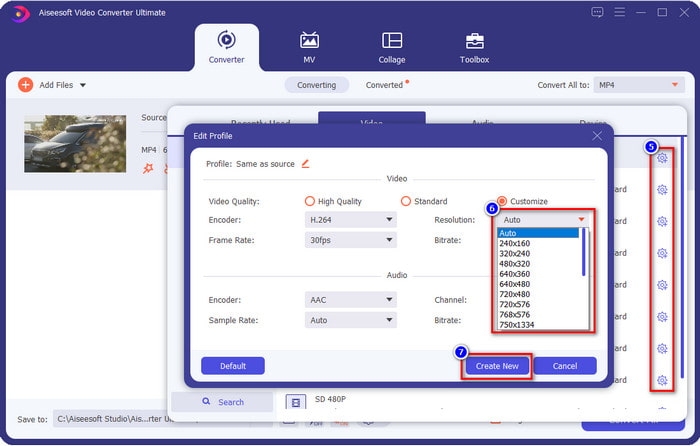Open the Toolbox tab

point(474,47)
